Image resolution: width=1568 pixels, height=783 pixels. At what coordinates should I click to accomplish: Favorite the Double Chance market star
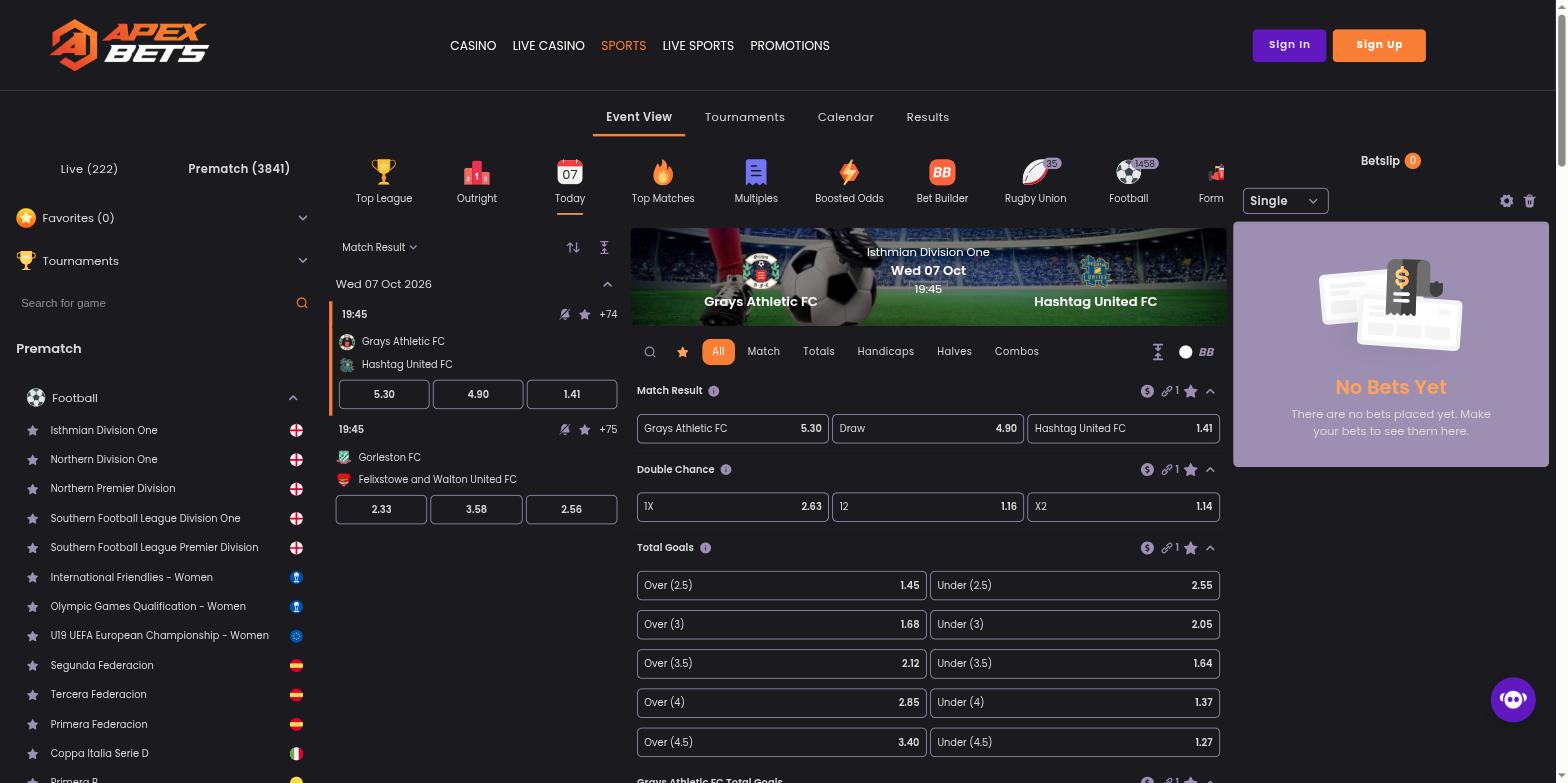[1191, 470]
